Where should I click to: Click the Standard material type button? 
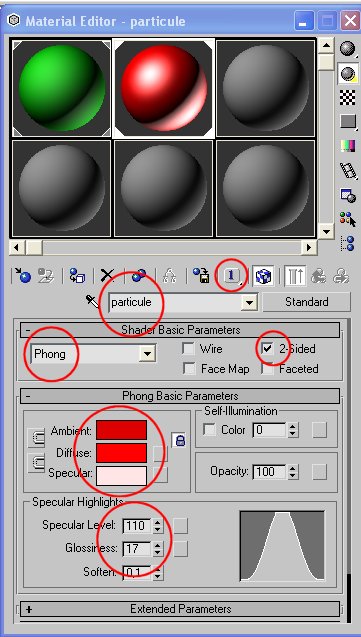pos(307,302)
